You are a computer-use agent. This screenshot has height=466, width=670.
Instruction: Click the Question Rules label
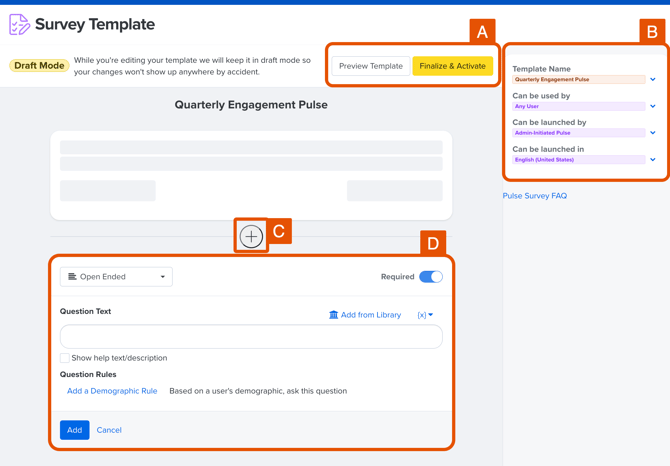point(88,374)
